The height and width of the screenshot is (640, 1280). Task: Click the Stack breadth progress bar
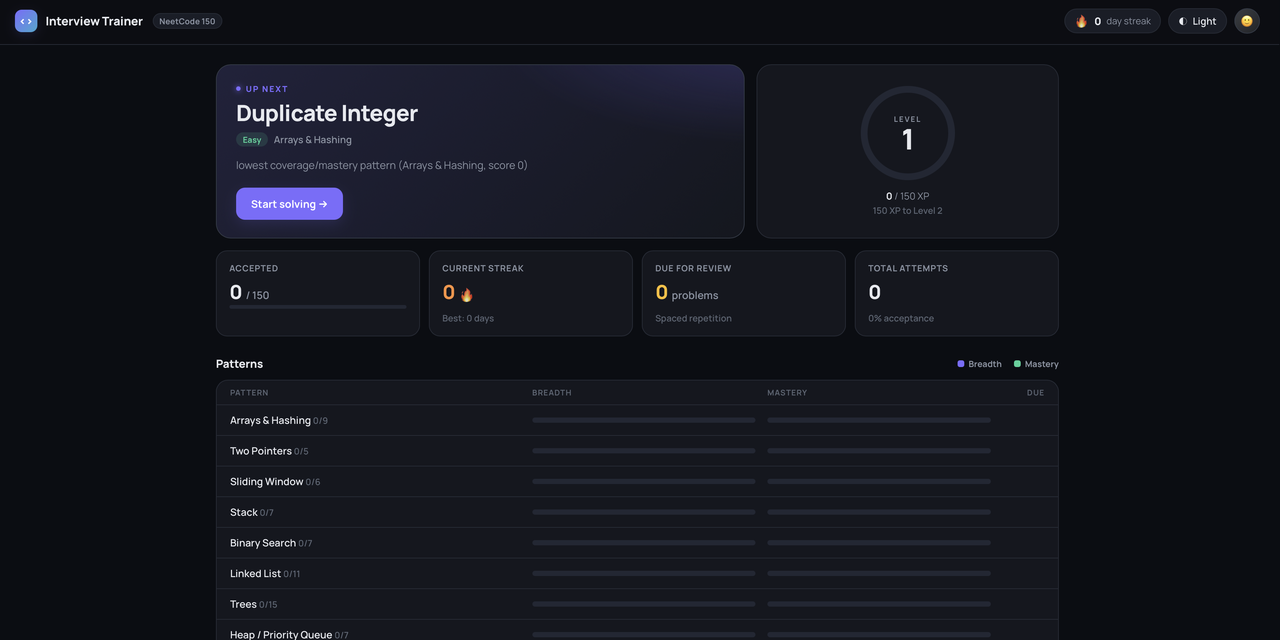coord(644,512)
